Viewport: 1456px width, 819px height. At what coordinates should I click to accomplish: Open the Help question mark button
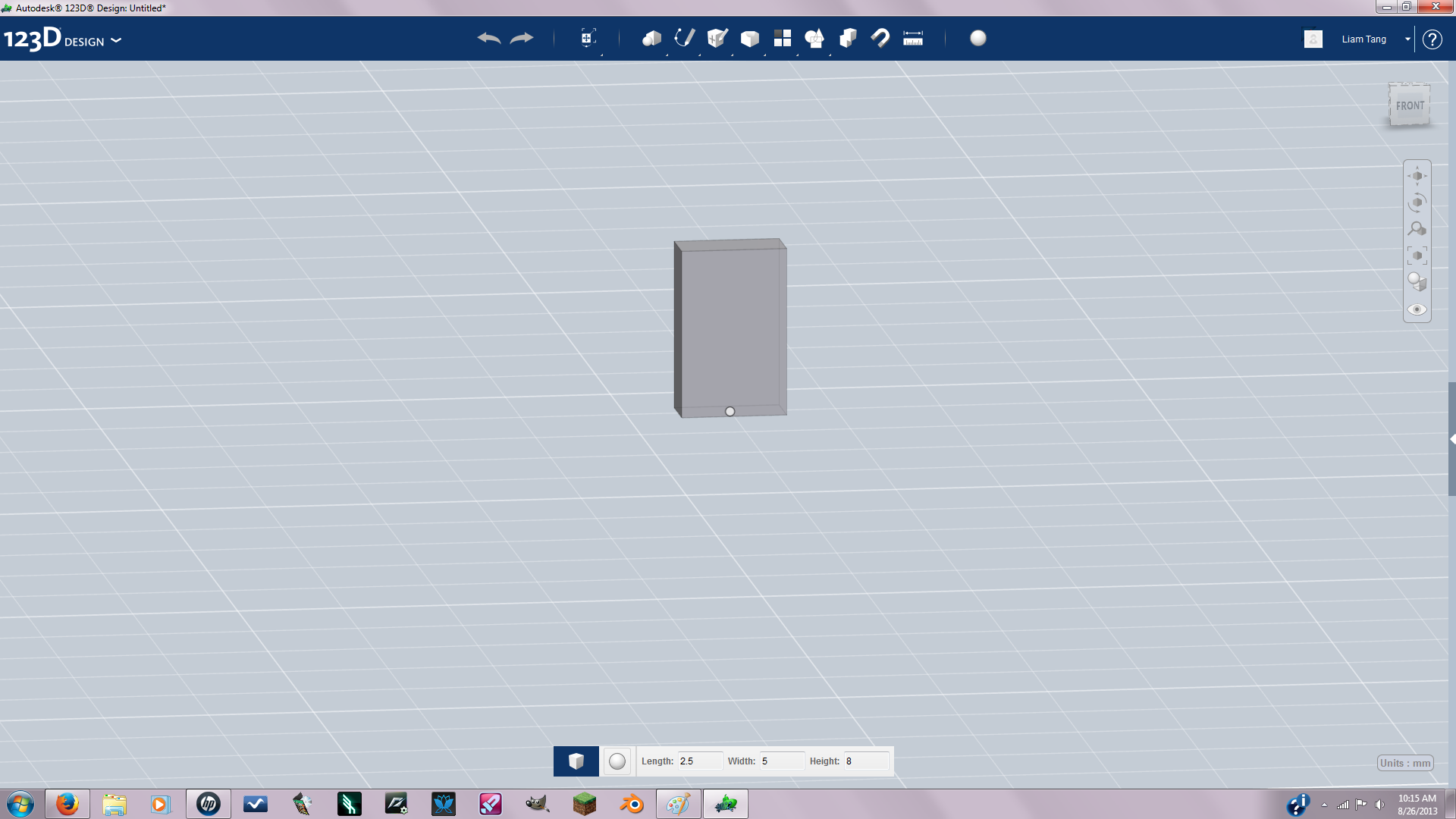tap(1432, 39)
